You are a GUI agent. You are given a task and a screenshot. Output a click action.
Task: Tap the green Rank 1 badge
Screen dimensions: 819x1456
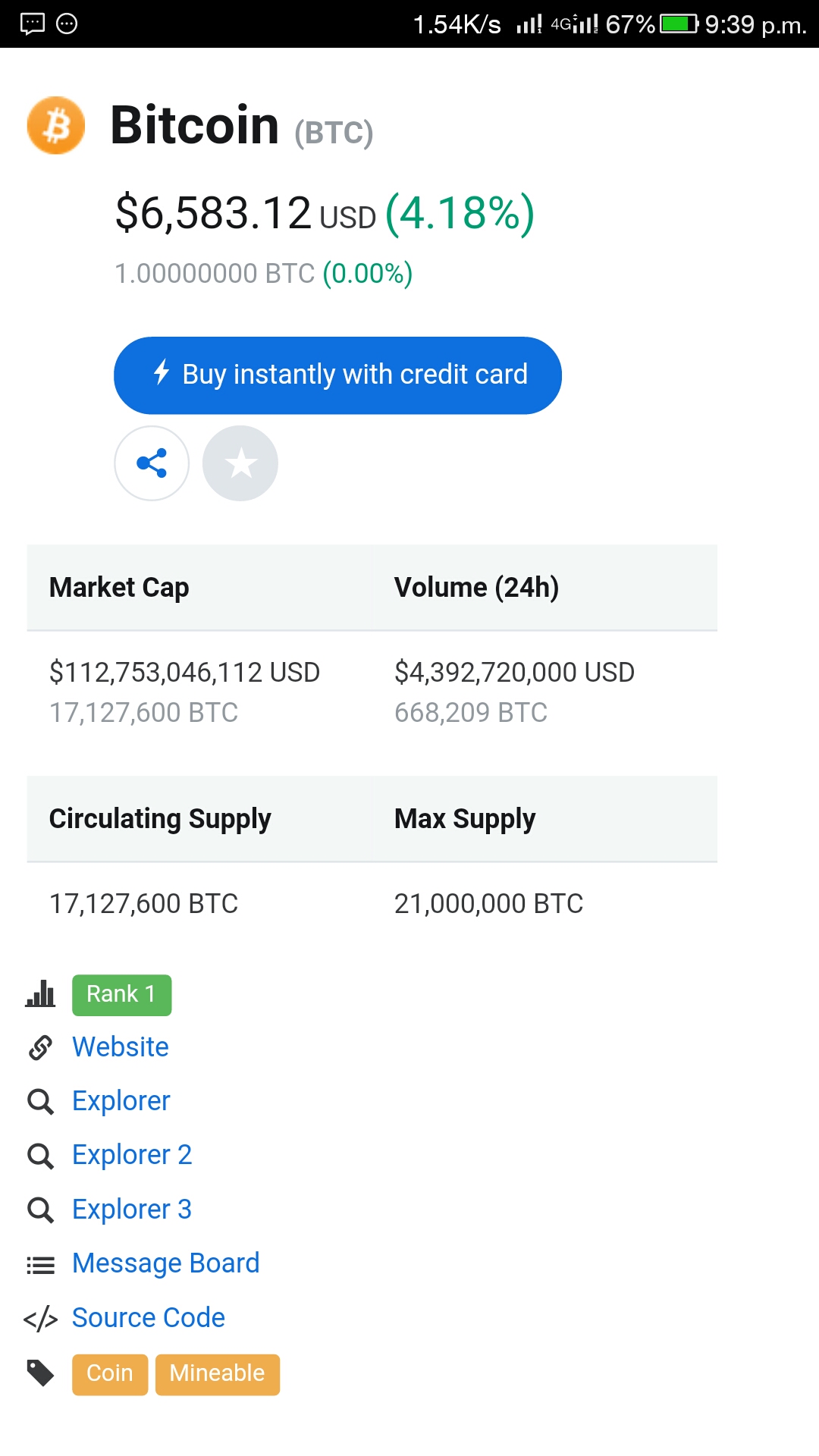[x=122, y=995]
